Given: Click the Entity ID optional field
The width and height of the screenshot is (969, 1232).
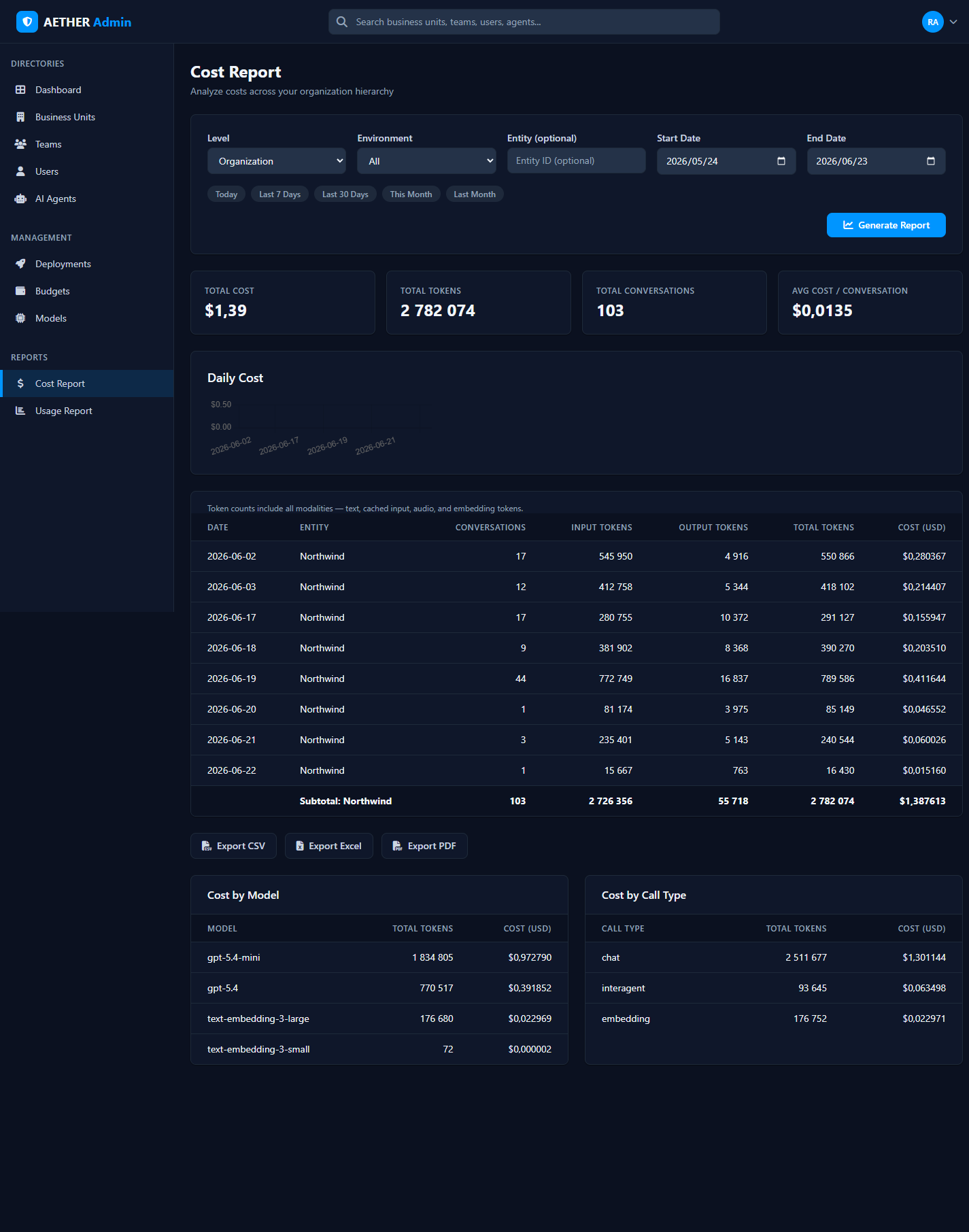Looking at the screenshot, I should point(577,160).
